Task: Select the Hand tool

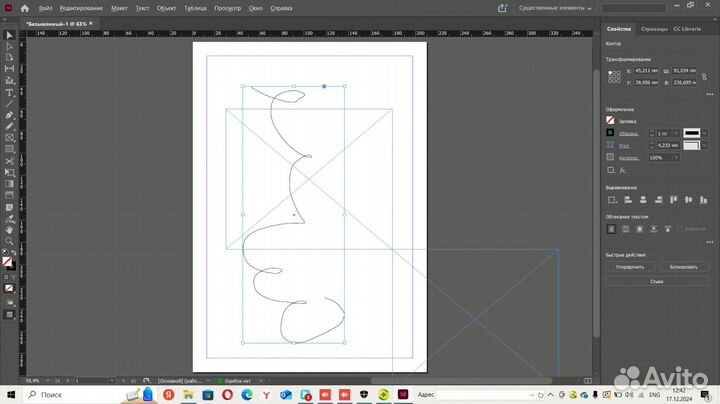Action: point(9,230)
